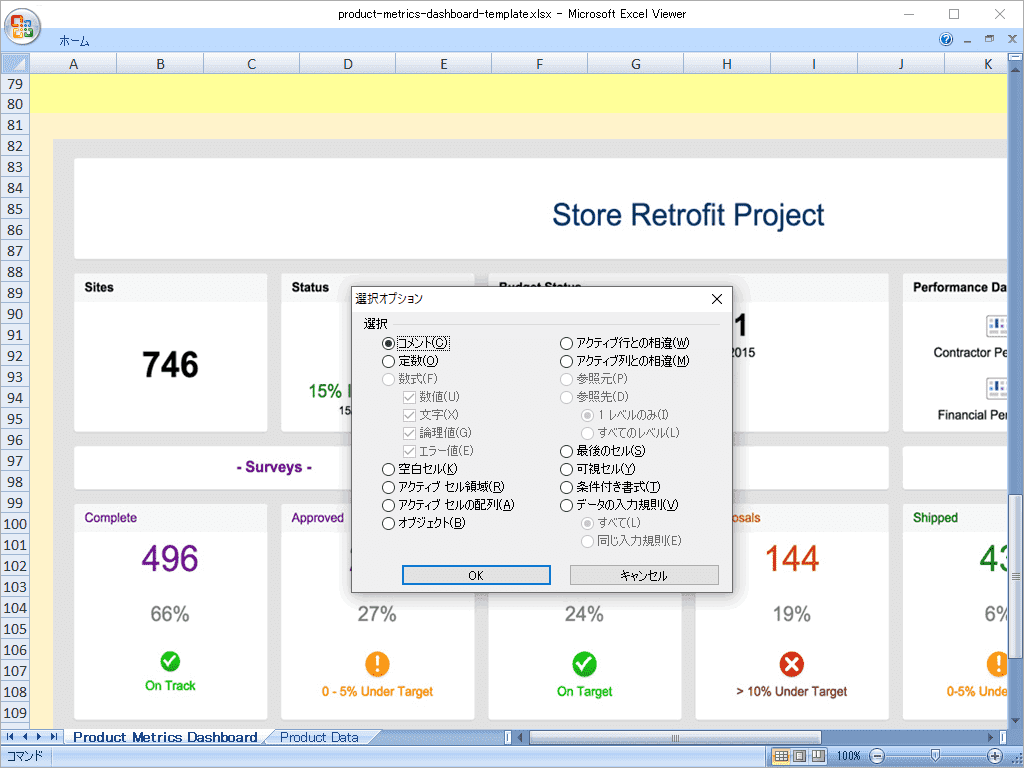Open the Contractor Performance chart icon
Image resolution: width=1024 pixels, height=768 pixels.
pos(996,325)
